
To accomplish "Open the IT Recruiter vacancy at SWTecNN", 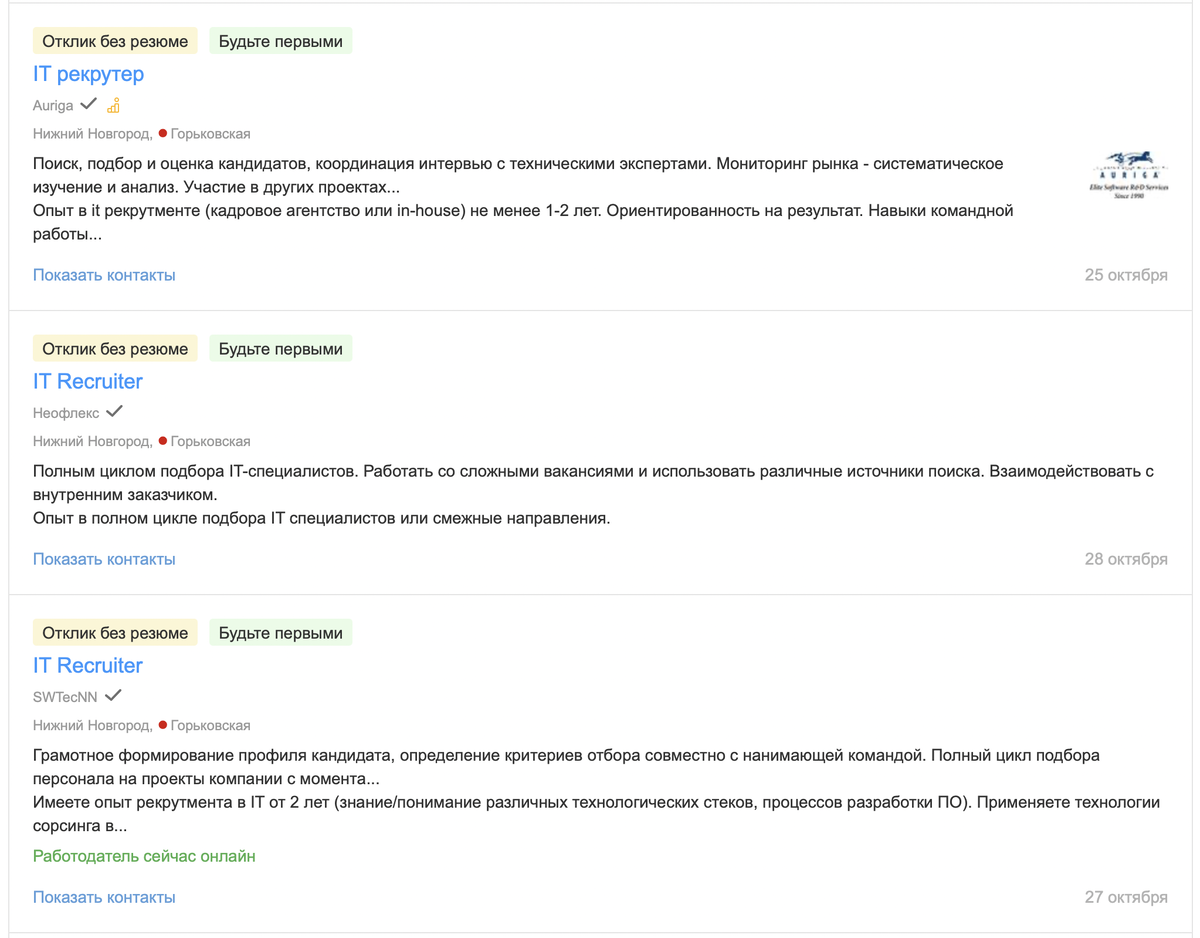I will point(88,665).
